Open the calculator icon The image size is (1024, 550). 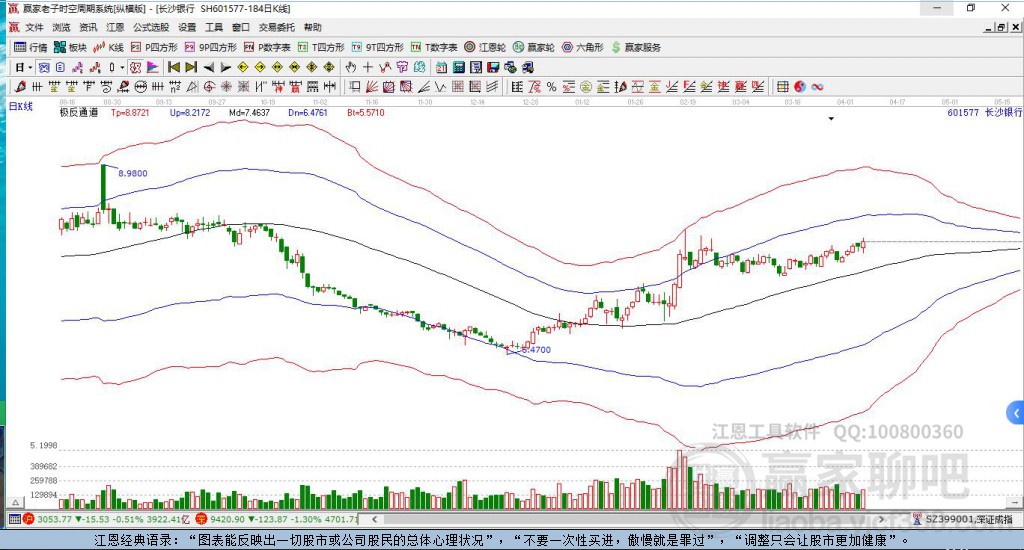[x=458, y=67]
